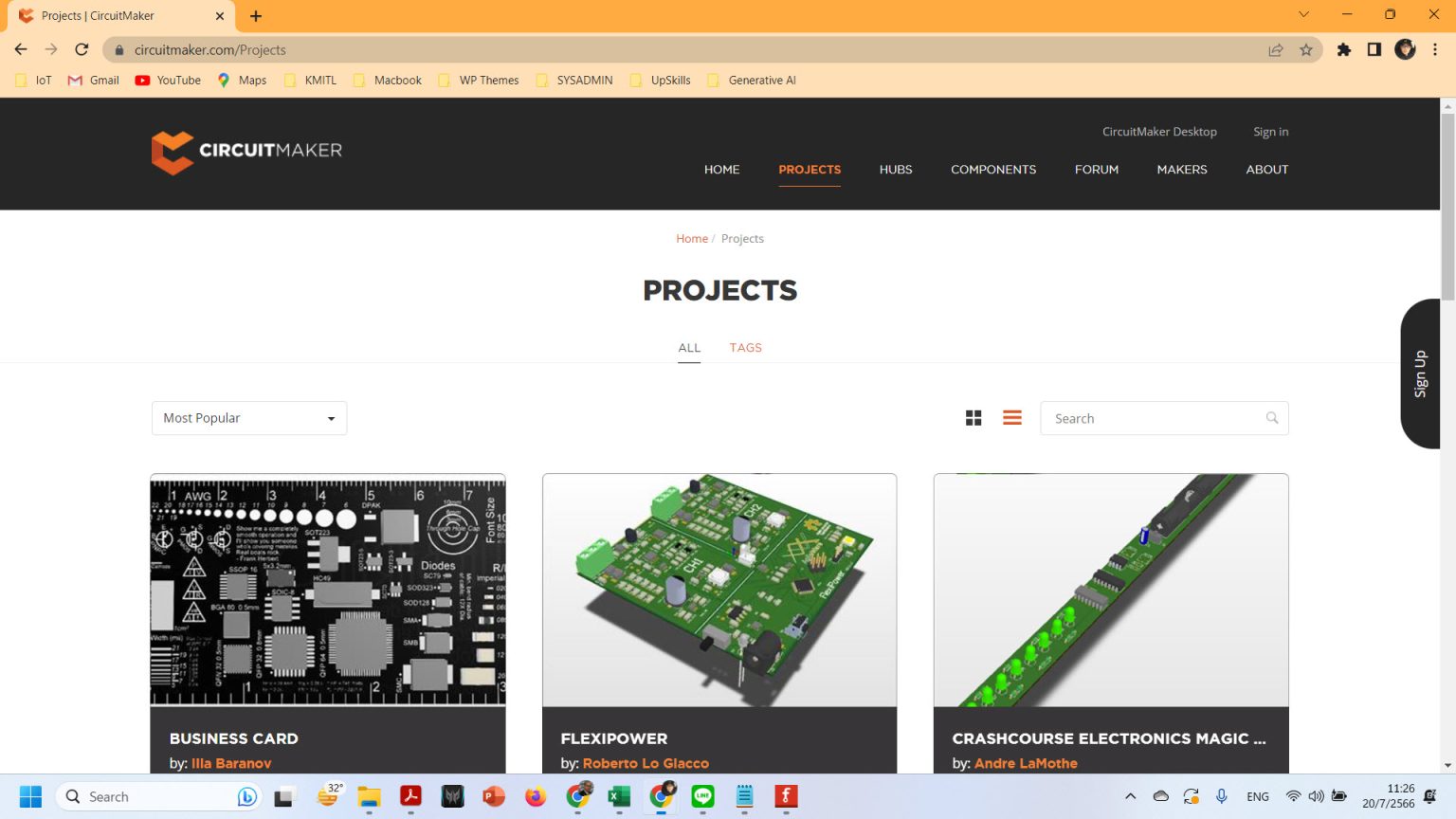1456x819 pixels.
Task: Open the Most Popular sort dropdown
Action: tap(248, 418)
